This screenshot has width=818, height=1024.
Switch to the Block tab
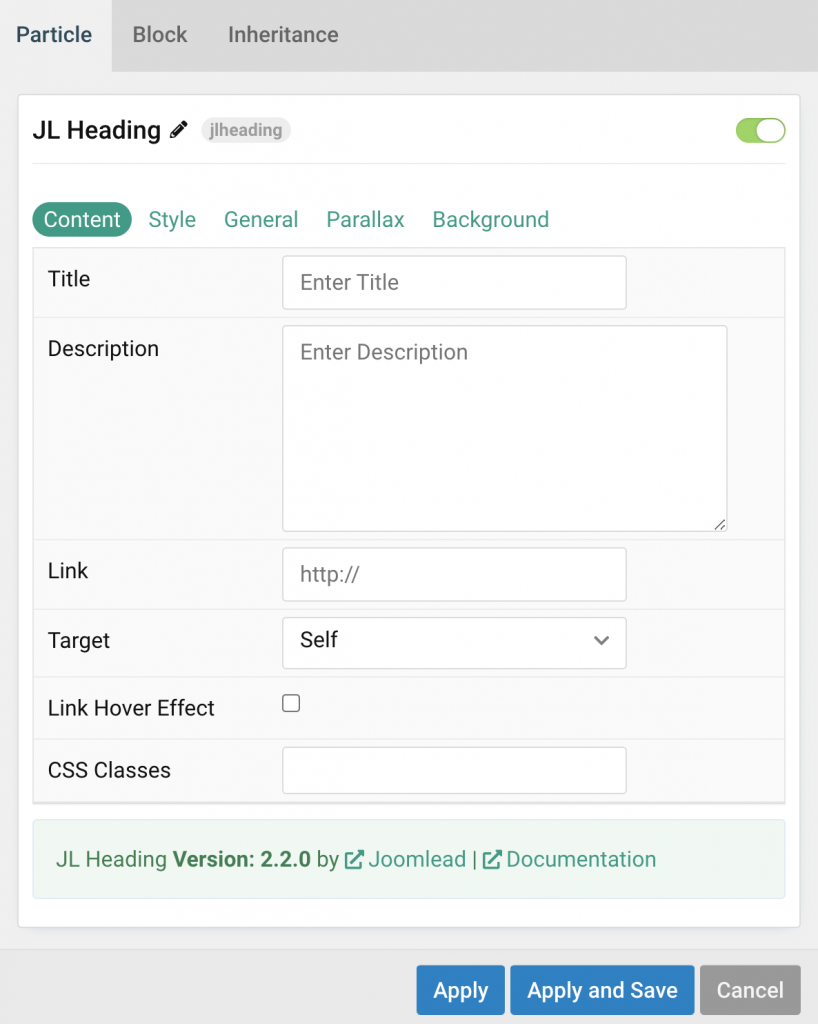tap(159, 34)
